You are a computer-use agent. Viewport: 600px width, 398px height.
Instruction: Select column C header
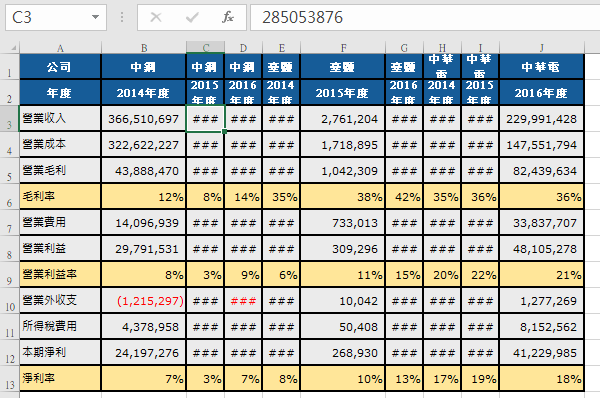(x=205, y=48)
